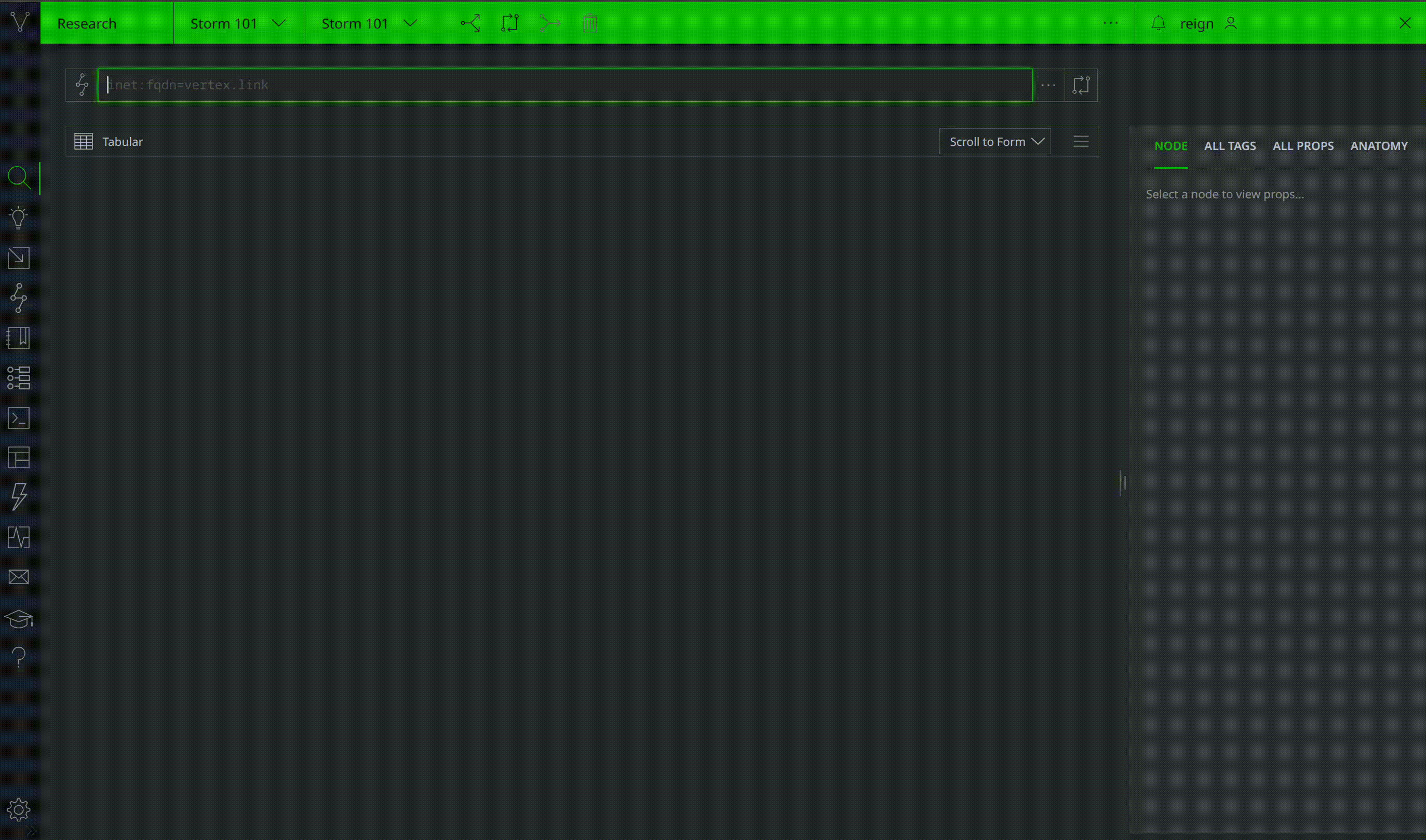1426x840 pixels.
Task: Open the query bar ellipsis options
Action: pos(1048,85)
